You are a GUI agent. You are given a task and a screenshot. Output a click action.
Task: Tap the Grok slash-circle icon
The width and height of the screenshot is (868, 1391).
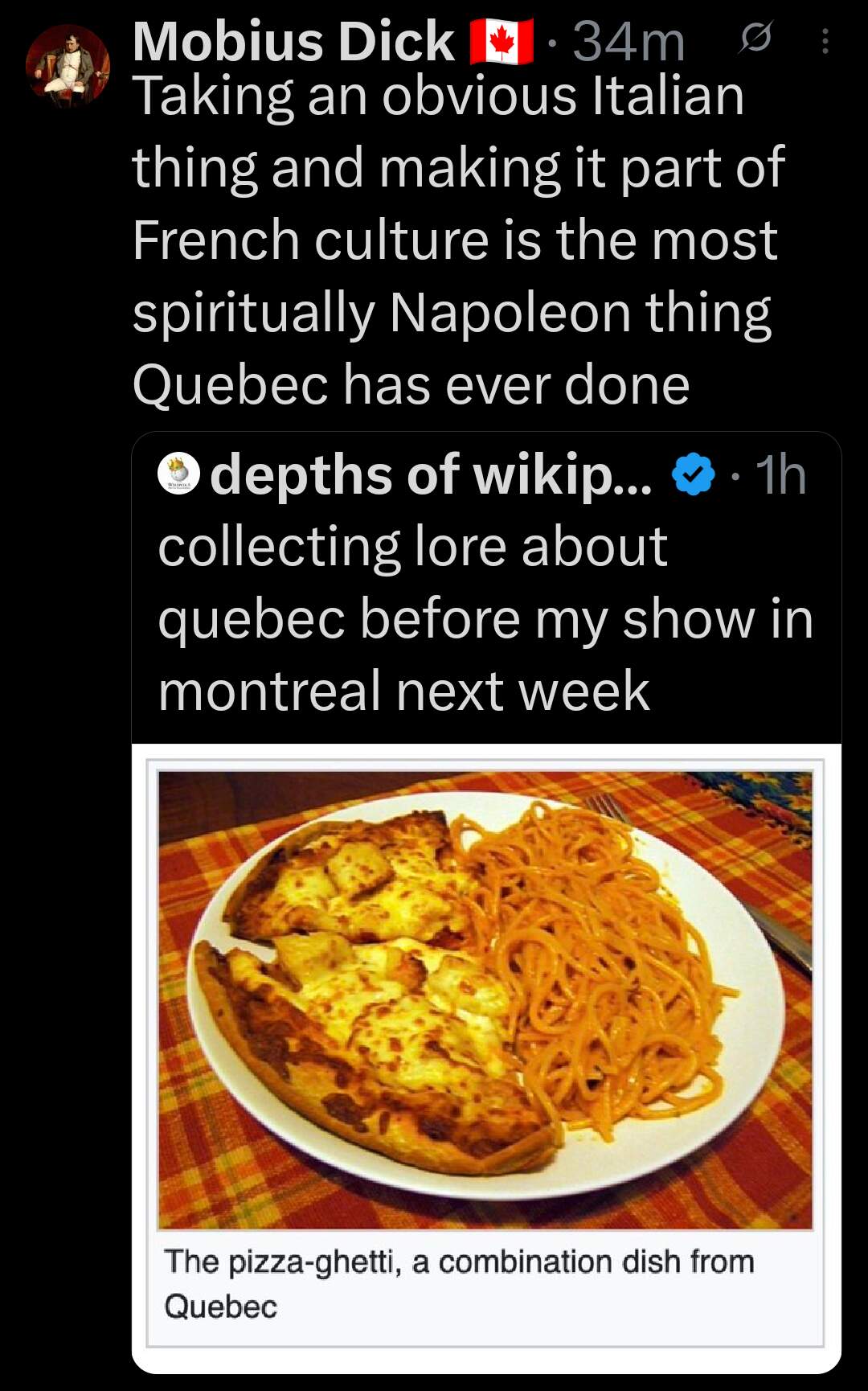tap(755, 39)
